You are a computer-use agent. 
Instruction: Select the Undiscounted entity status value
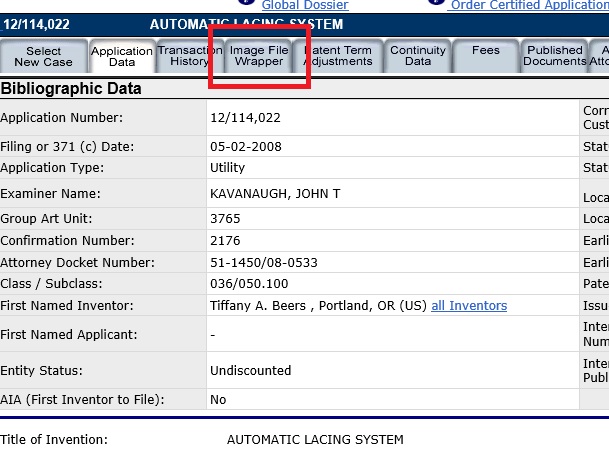pos(251,370)
